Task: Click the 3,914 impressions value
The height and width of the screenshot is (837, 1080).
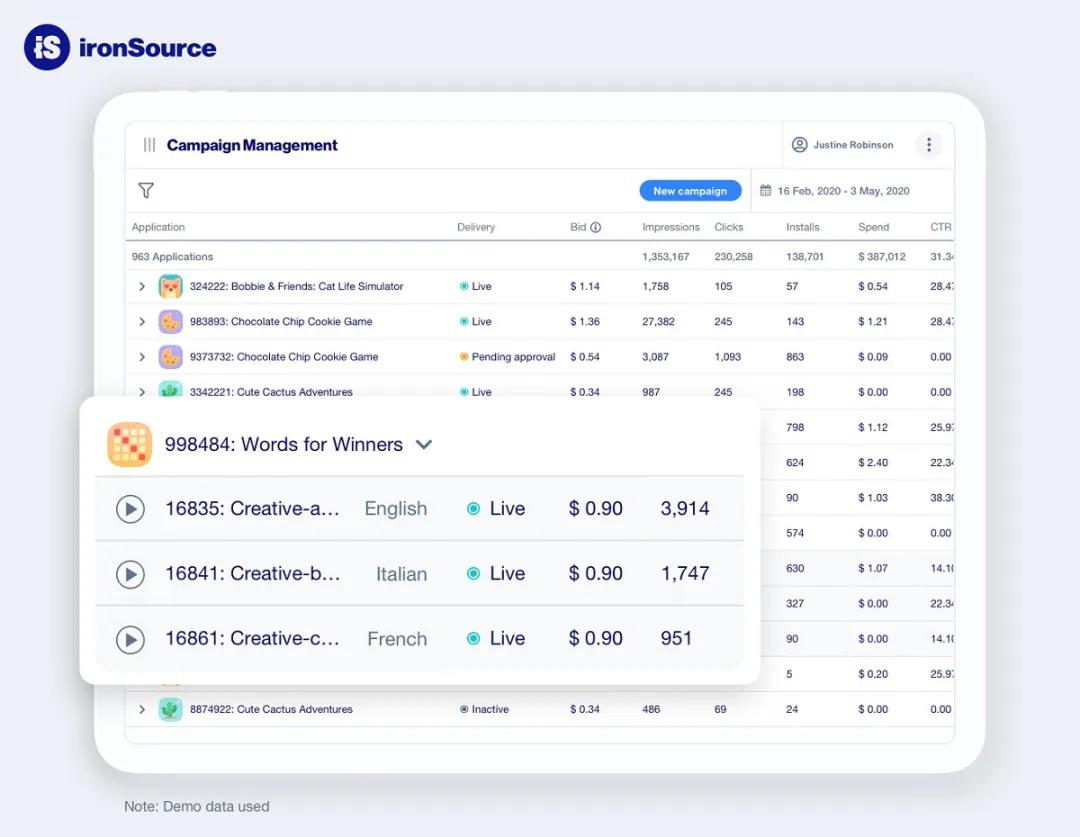Action: point(685,508)
